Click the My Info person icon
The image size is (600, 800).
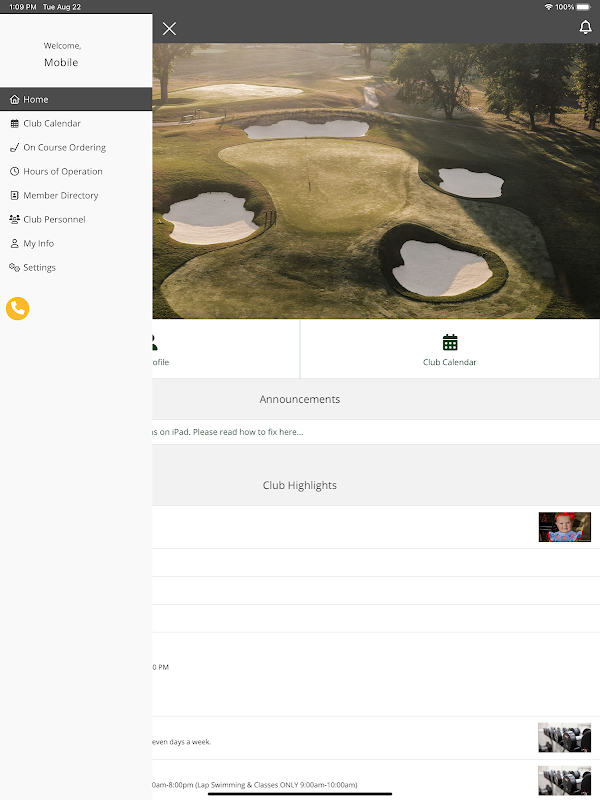tap(15, 243)
